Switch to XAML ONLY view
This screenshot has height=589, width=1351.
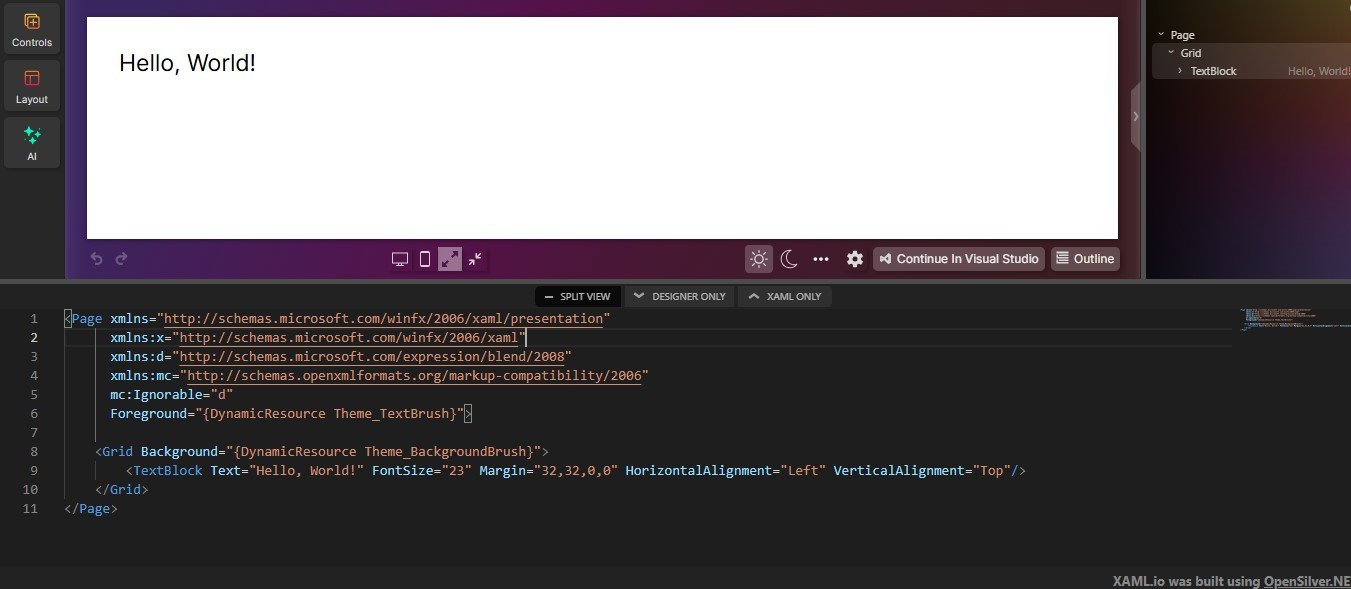point(785,296)
